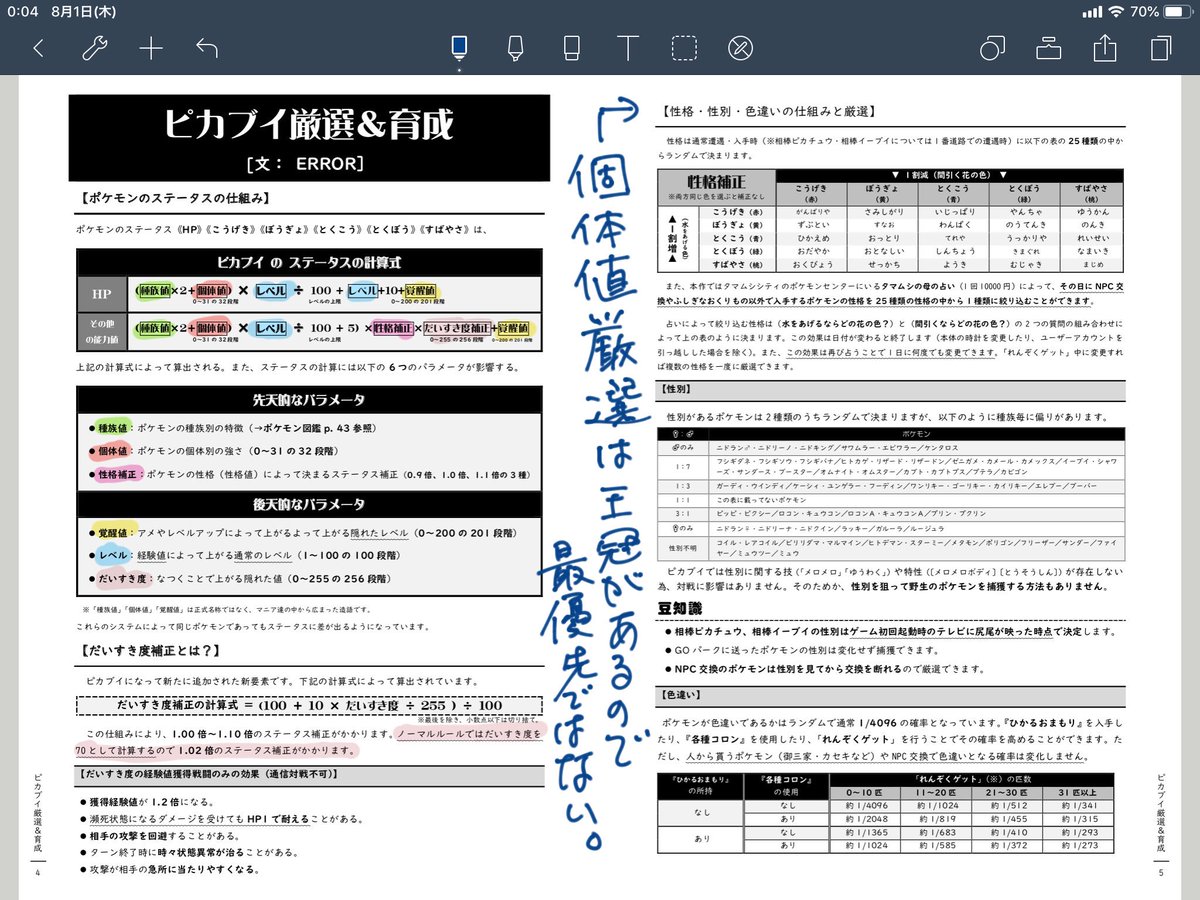Tap the 先天的なパラメータ header
Viewport: 1200px width, 900px height.
[309, 399]
